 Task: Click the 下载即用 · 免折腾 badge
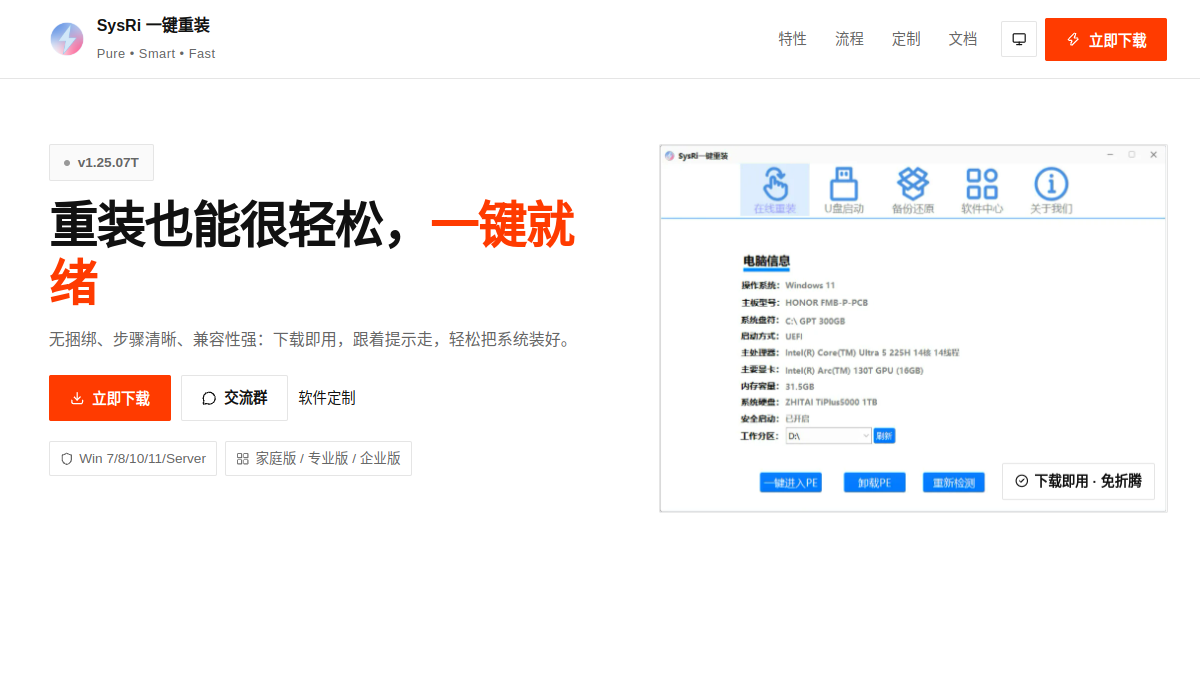[1078, 481]
